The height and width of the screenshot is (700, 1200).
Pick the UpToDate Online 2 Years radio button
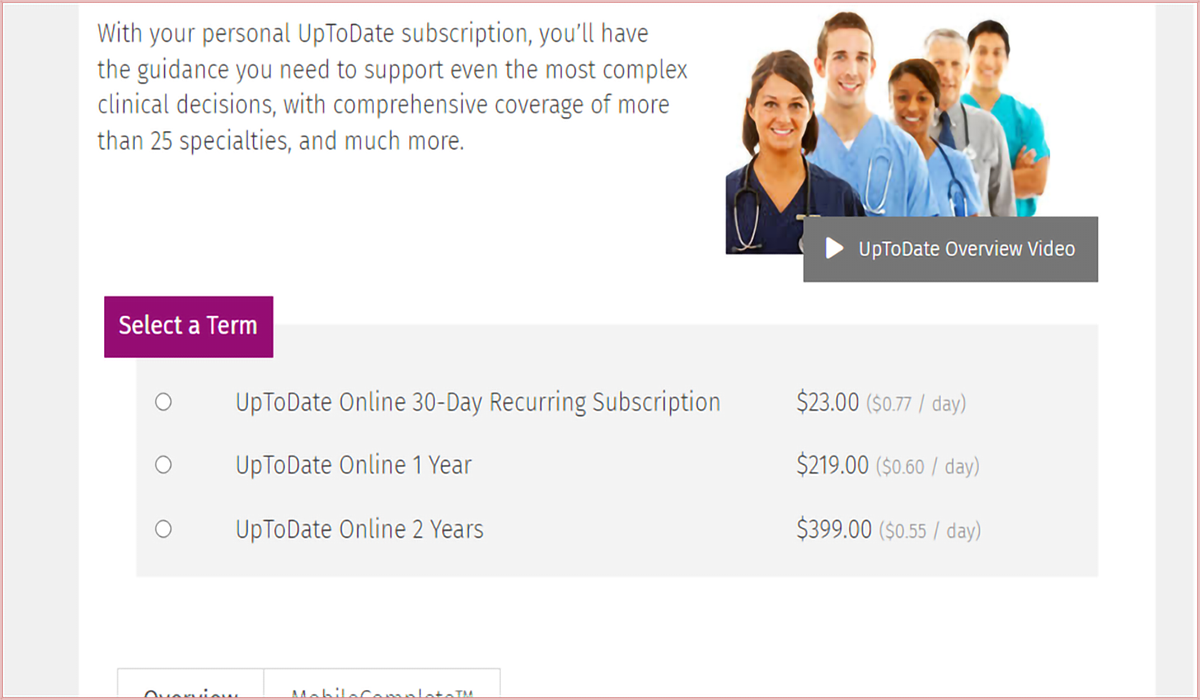point(163,529)
